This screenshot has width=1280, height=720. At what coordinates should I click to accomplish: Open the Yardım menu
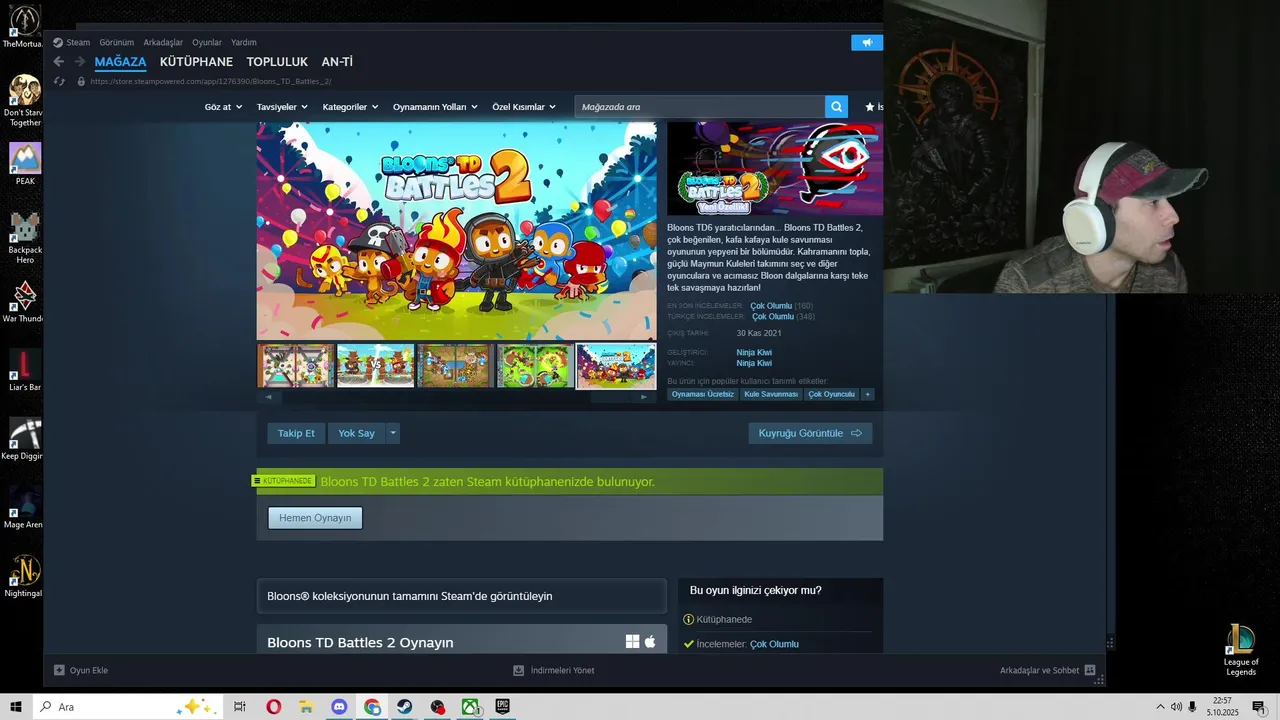pyautogui.click(x=244, y=42)
